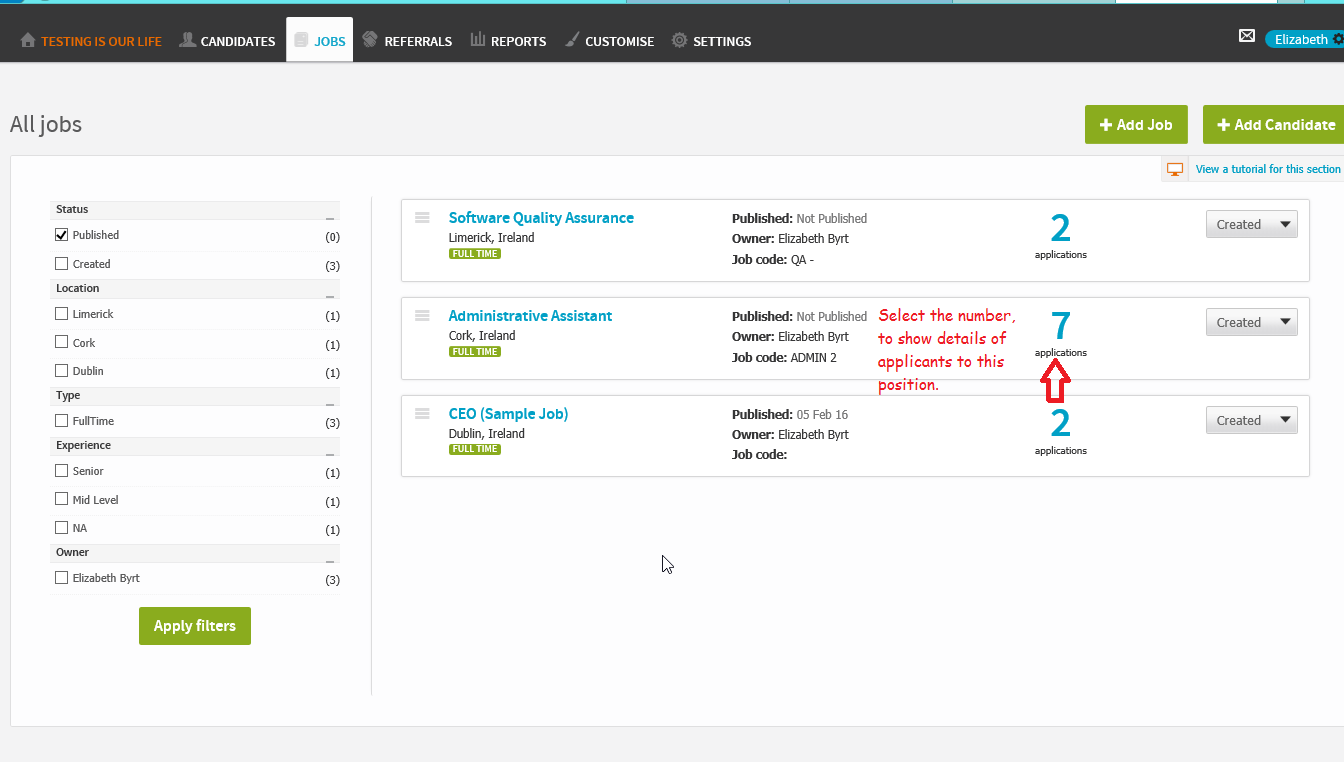
Task: Click drag handle icon for CEO (Sample Job)
Action: [422, 414]
